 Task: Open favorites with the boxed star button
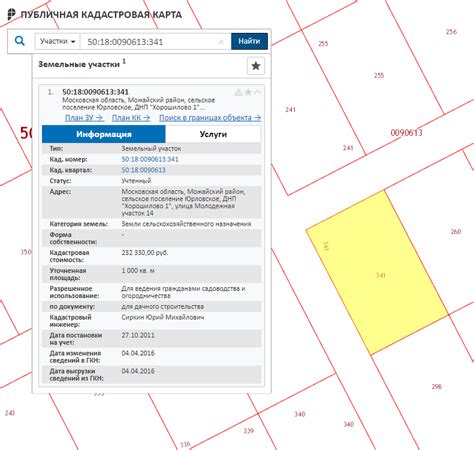click(x=256, y=66)
